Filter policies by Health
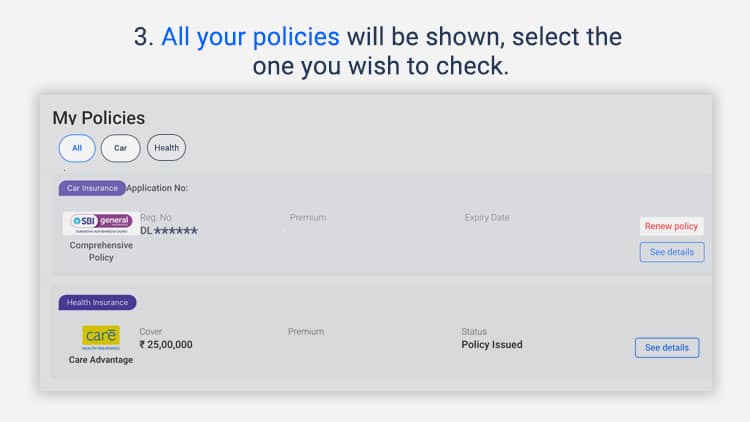Screen dimensions: 750x422 [x=166, y=148]
